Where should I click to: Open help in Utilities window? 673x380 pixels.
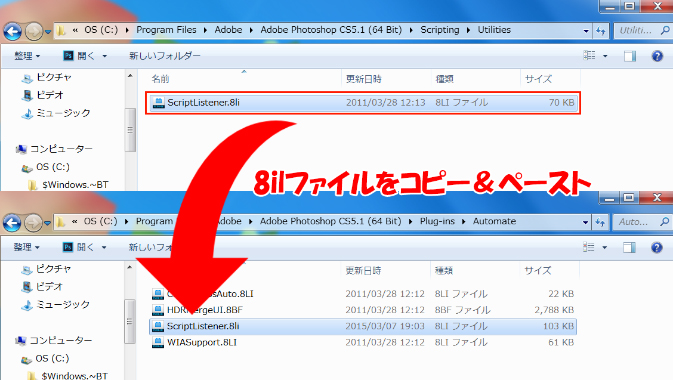pyautogui.click(x=657, y=56)
